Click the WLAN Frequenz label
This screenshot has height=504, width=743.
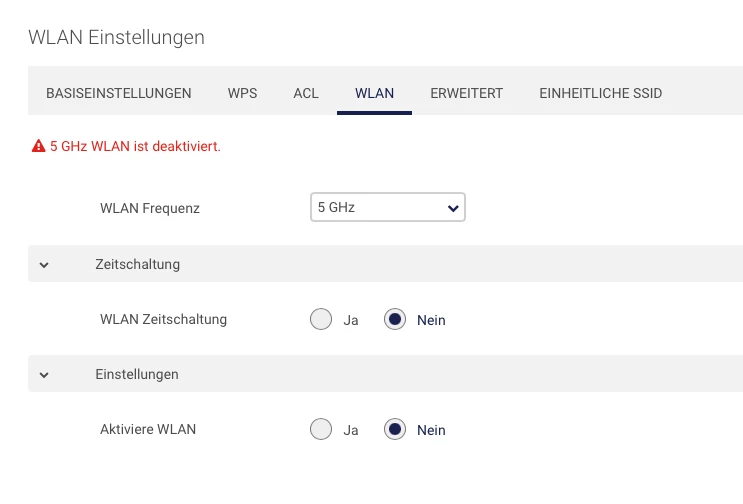[150, 208]
